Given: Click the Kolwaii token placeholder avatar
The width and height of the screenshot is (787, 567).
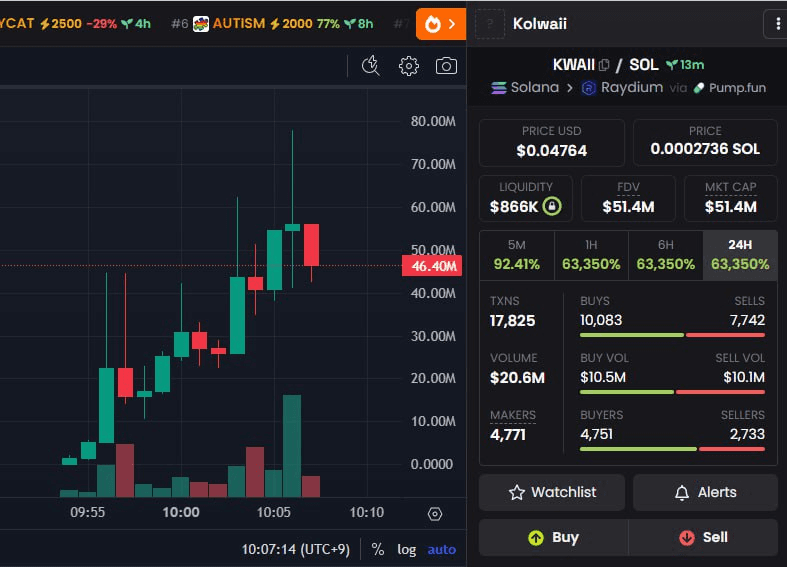Looking at the screenshot, I should tap(490, 24).
